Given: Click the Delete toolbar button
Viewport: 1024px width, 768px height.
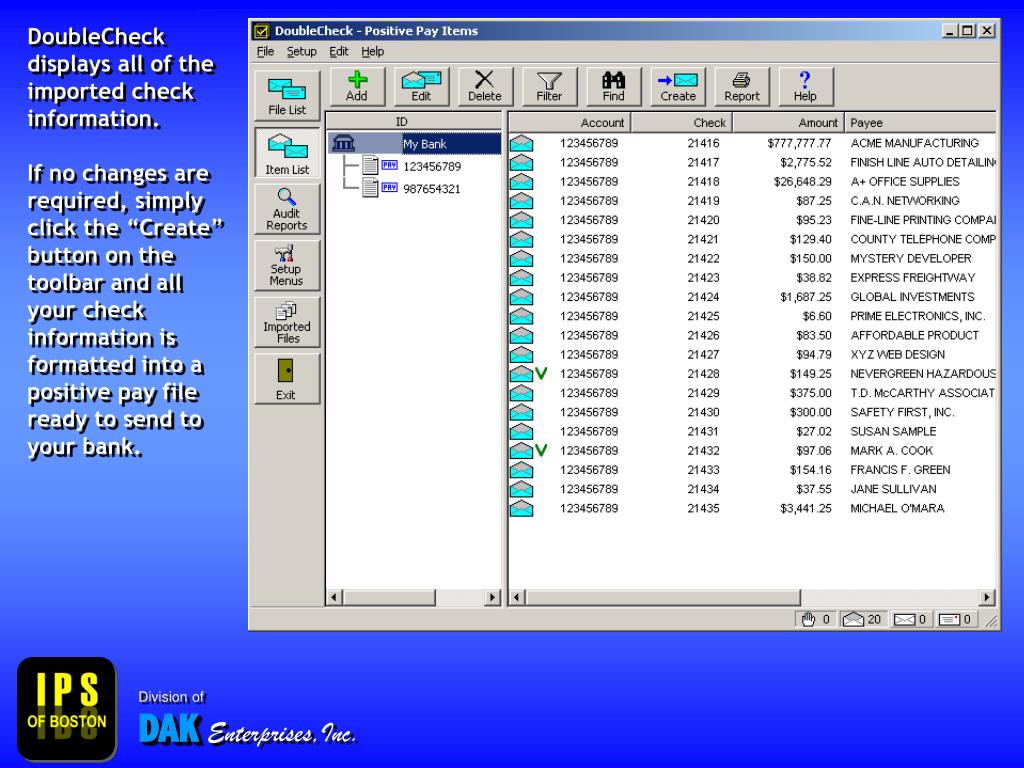Looking at the screenshot, I should [x=485, y=87].
